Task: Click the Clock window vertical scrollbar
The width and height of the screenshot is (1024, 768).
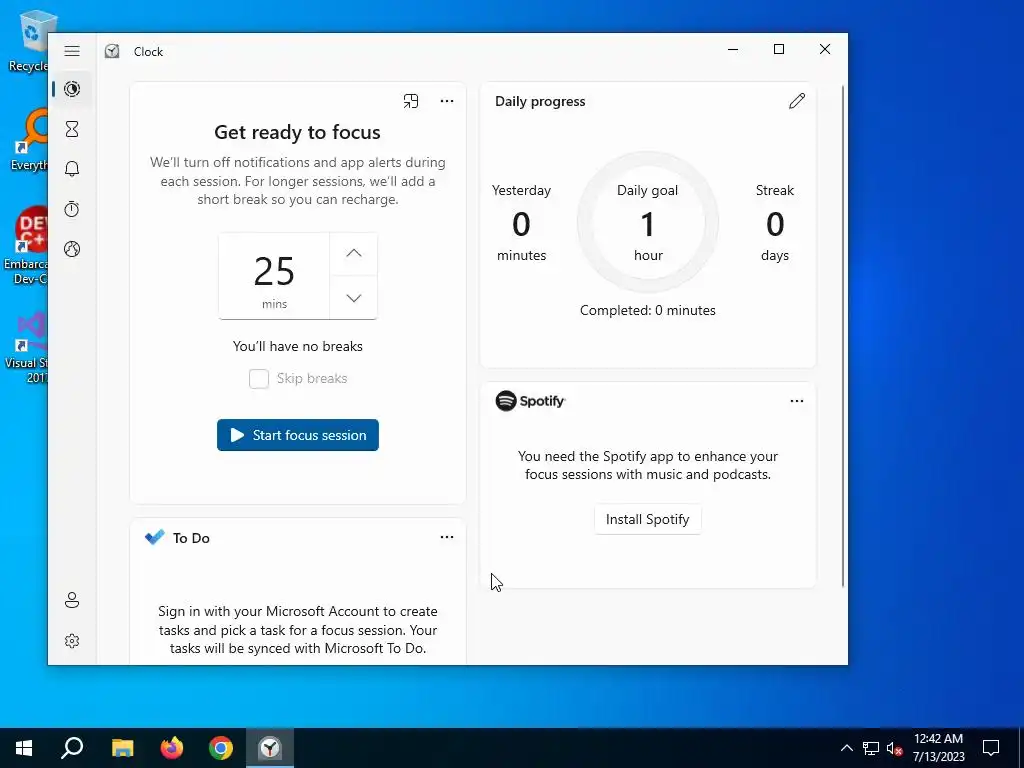Action: tap(842, 336)
